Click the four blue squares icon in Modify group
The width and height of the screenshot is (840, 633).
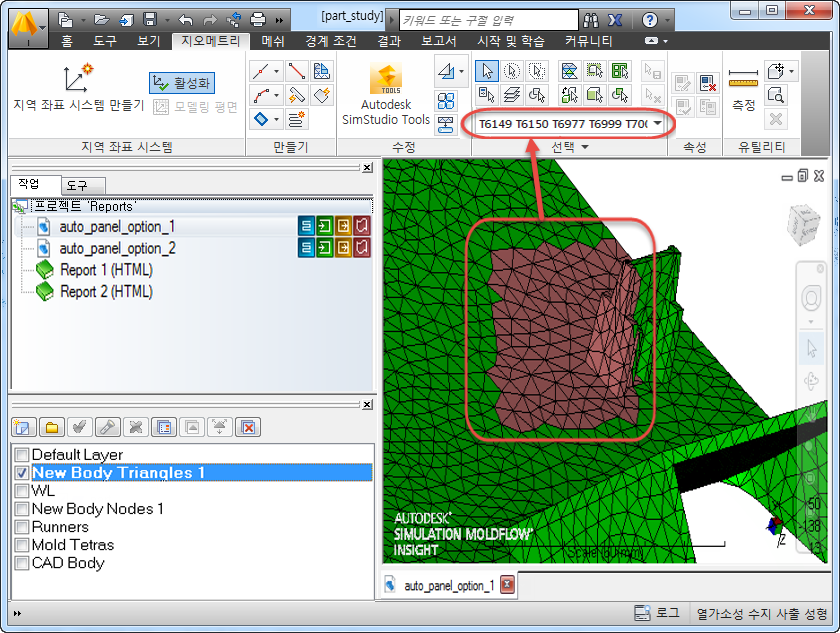tap(446, 101)
